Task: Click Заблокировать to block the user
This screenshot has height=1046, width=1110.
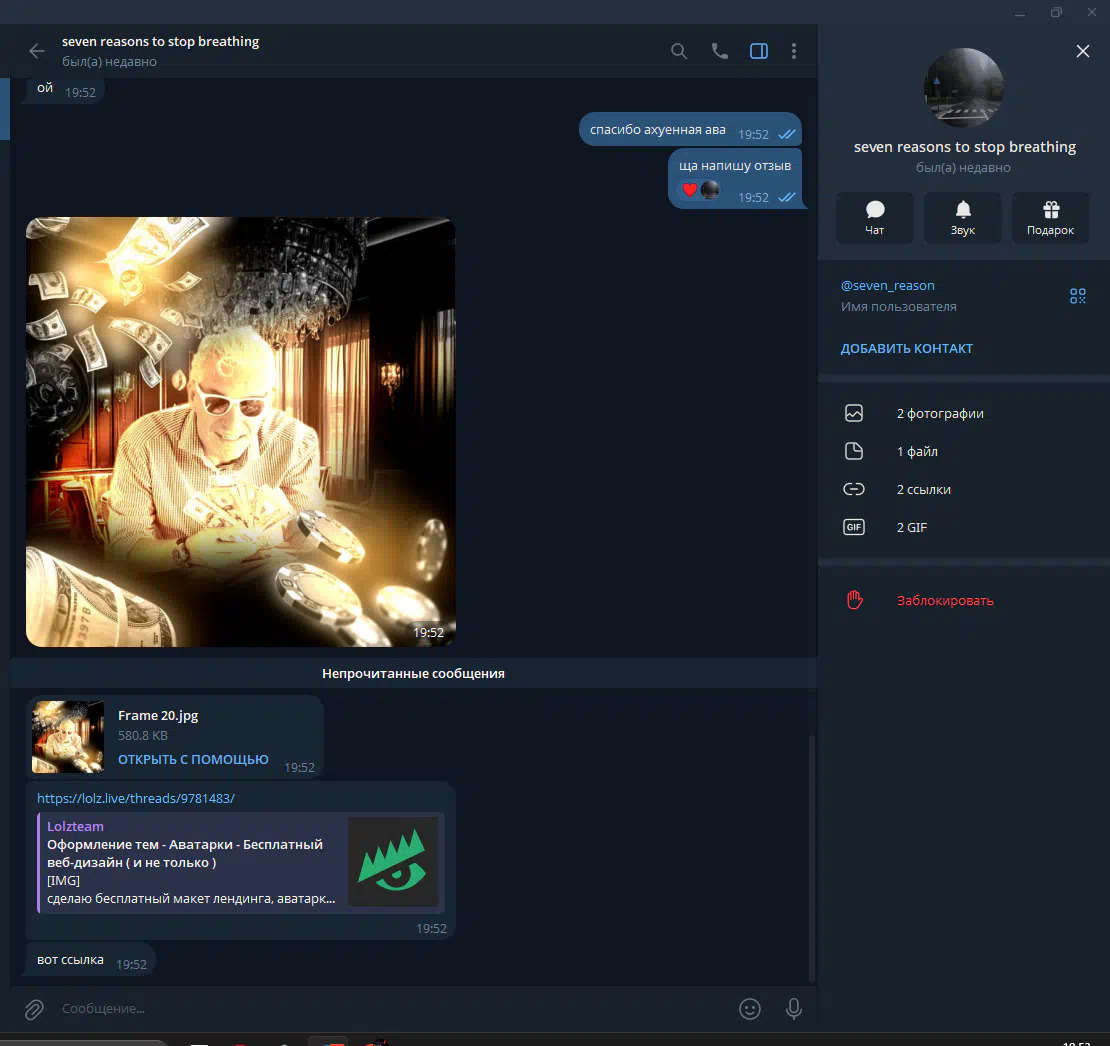Action: [944, 601]
